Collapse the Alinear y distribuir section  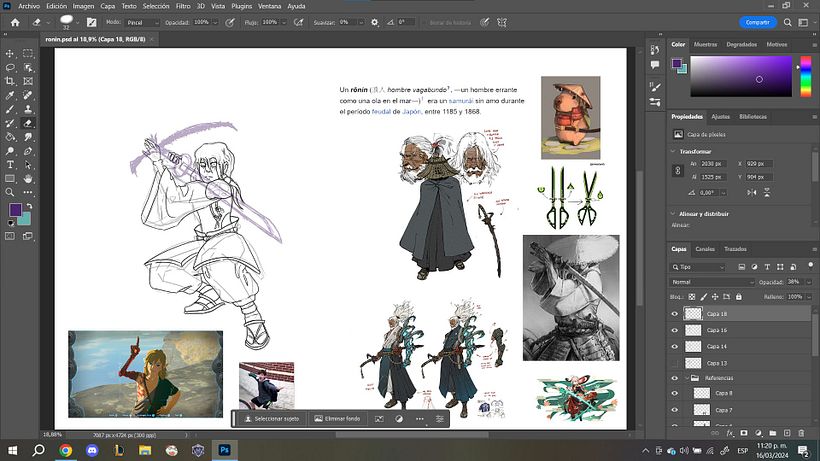(673, 214)
